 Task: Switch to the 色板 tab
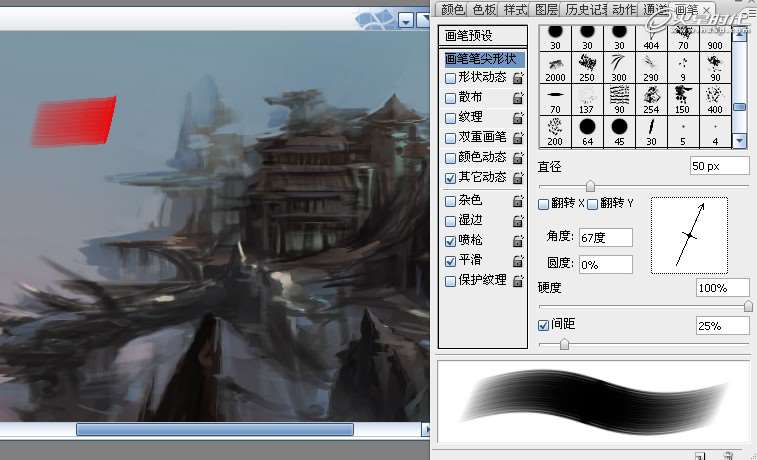[x=484, y=9]
